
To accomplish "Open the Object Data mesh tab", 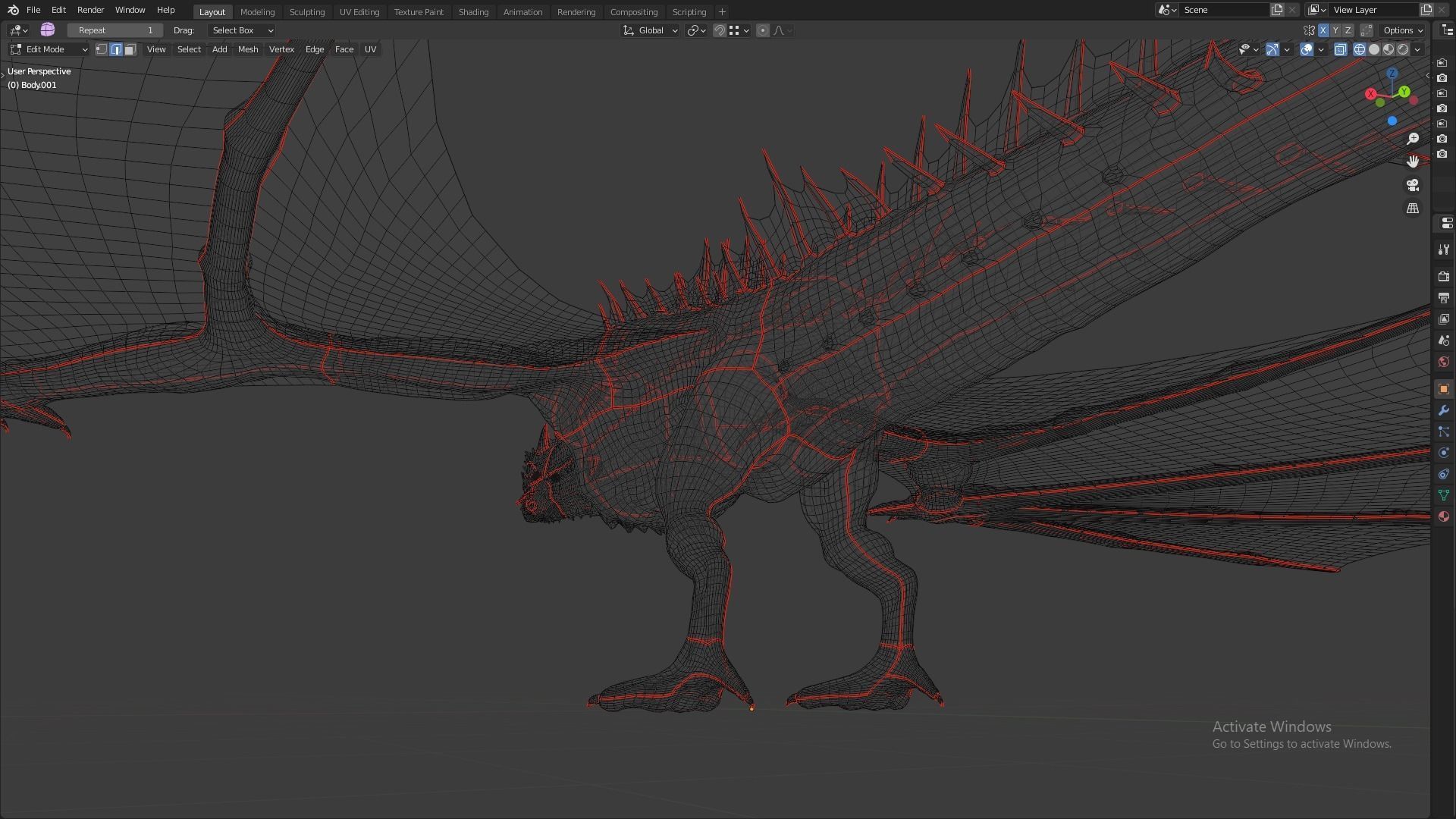I will [1444, 495].
